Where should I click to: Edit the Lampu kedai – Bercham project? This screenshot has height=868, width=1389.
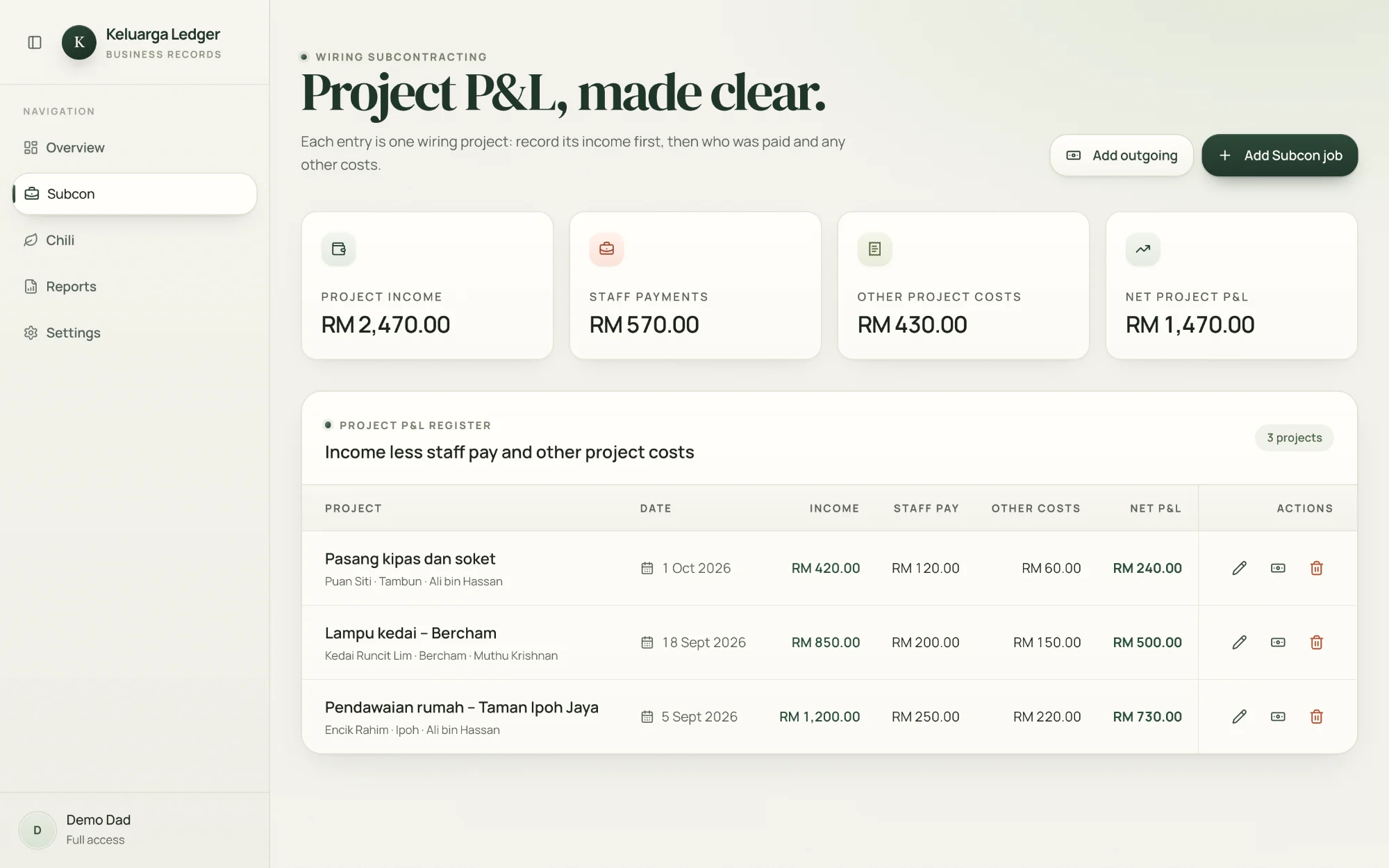(x=1240, y=642)
